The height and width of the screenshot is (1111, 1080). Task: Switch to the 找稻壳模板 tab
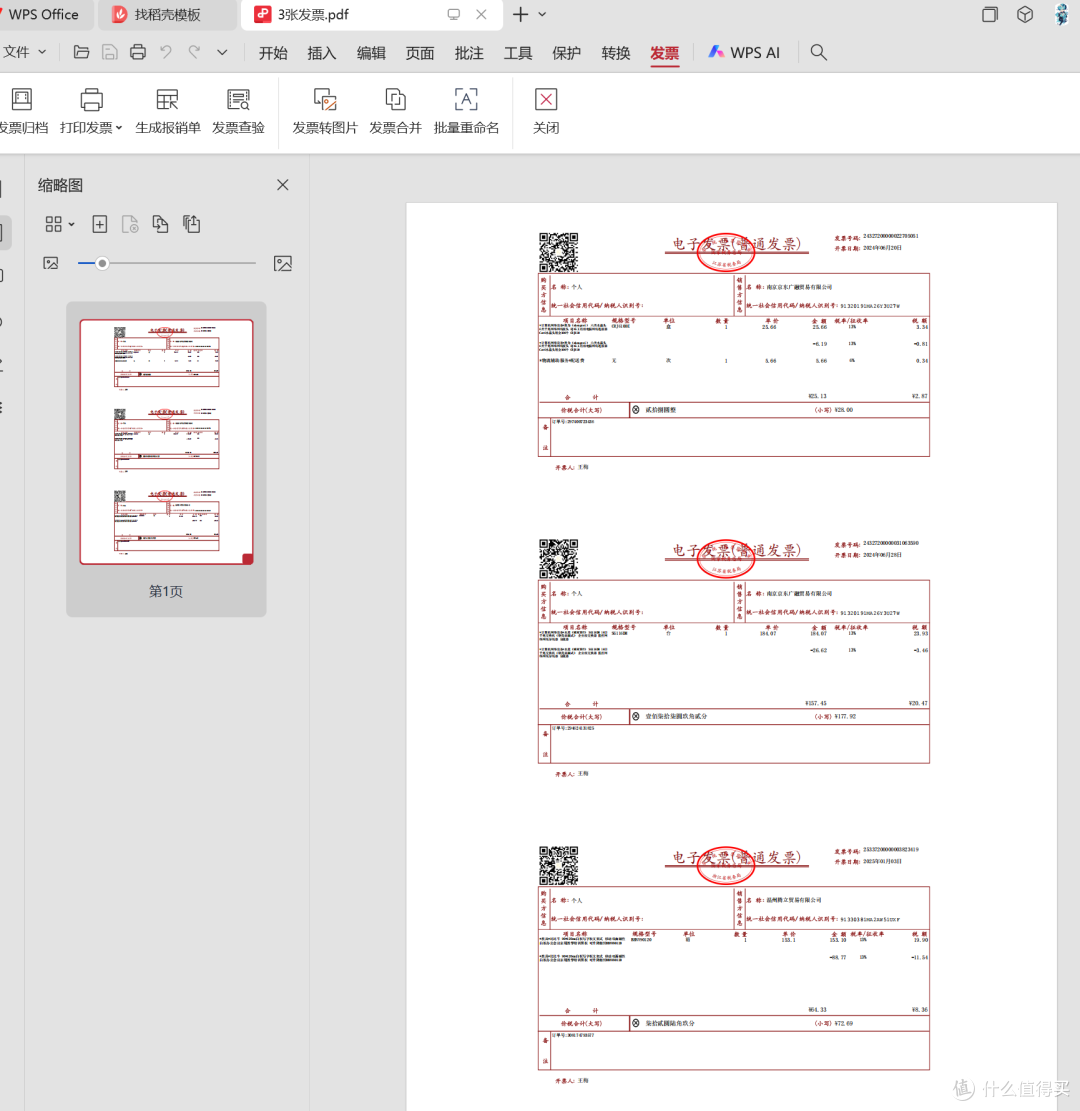(167, 15)
